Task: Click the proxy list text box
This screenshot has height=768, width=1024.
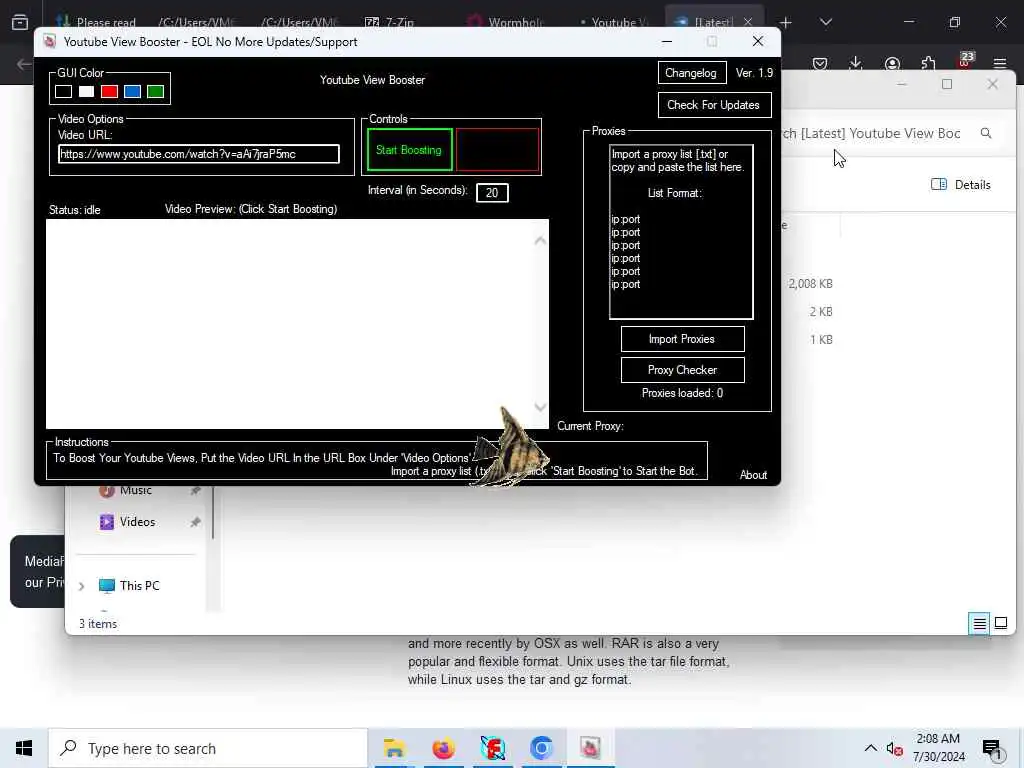Action: coord(680,232)
